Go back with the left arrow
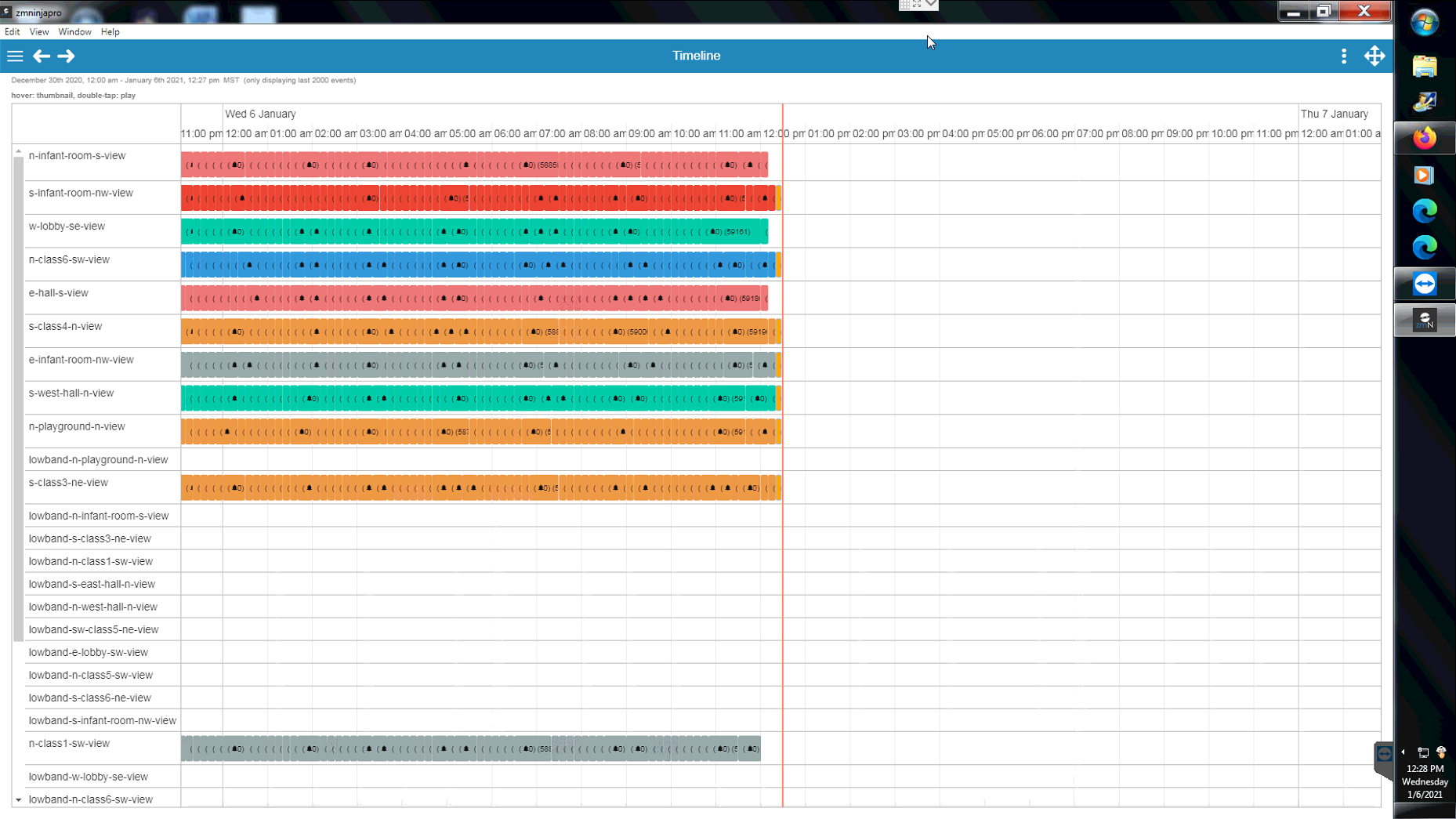The image size is (1456, 819). pos(42,56)
